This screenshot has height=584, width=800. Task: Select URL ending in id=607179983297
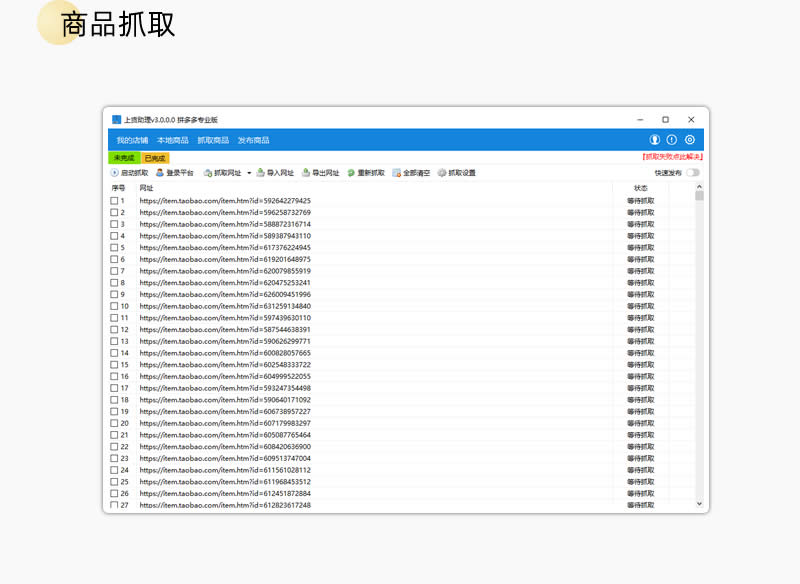(x=225, y=424)
